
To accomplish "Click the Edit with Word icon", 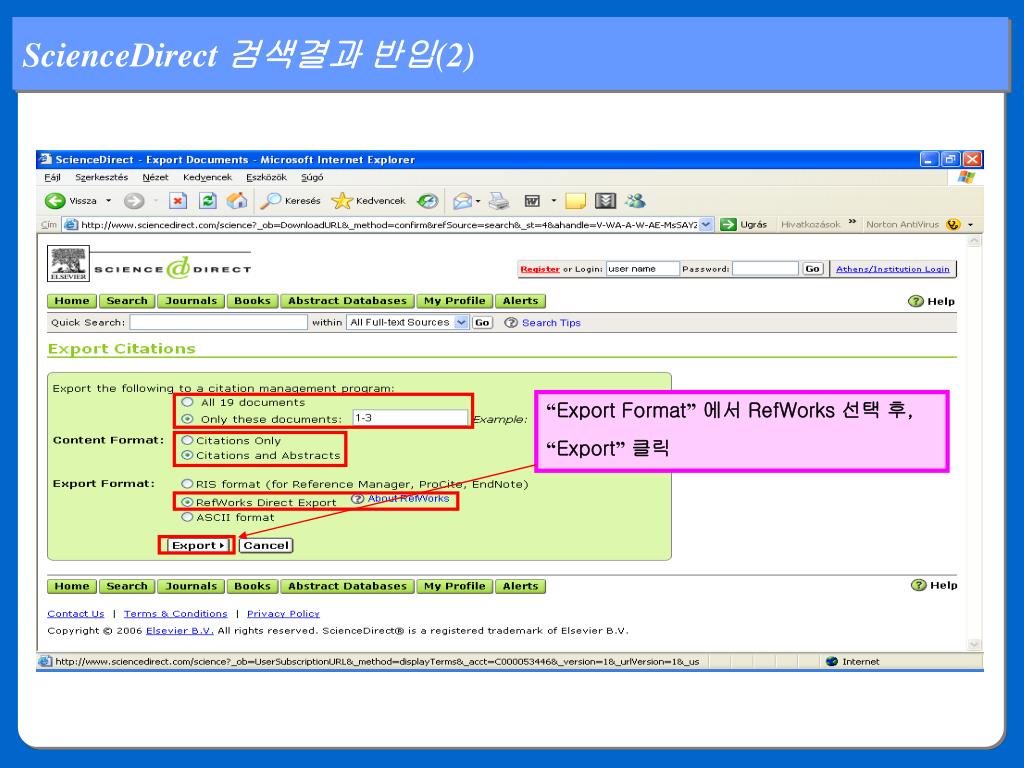I will pos(532,200).
